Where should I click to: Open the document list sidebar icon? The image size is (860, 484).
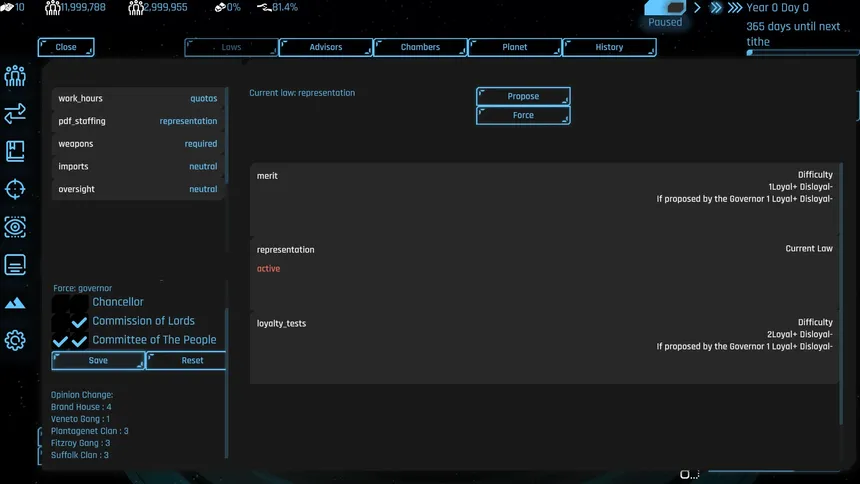point(15,265)
